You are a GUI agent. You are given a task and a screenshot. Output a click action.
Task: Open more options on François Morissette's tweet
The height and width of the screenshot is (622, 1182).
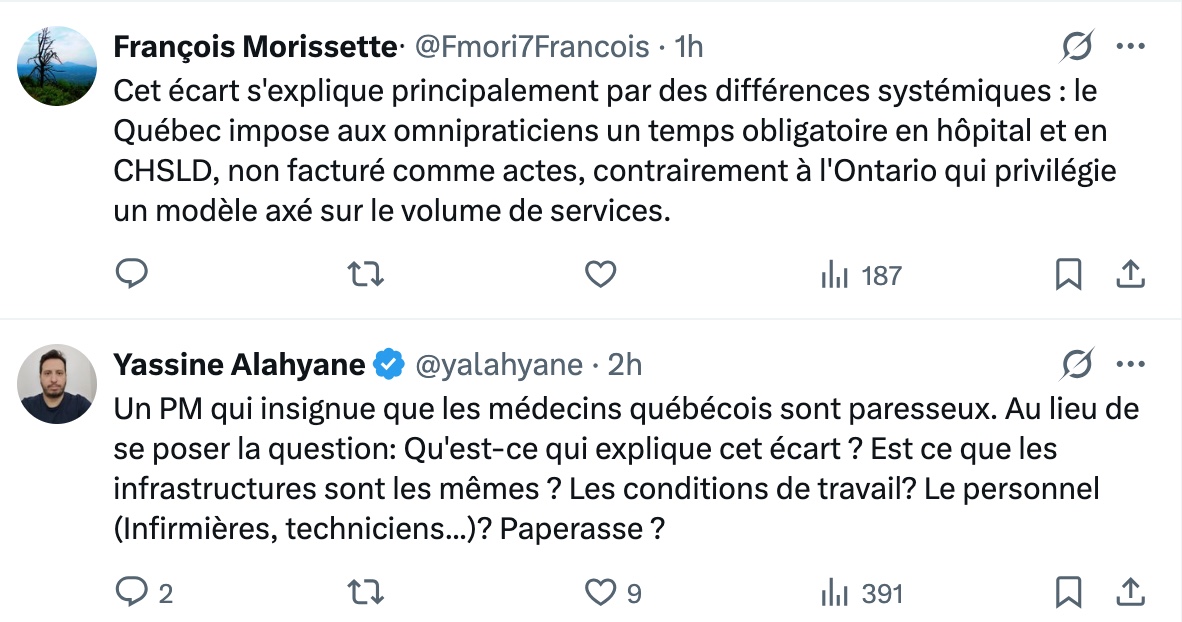[1130, 47]
